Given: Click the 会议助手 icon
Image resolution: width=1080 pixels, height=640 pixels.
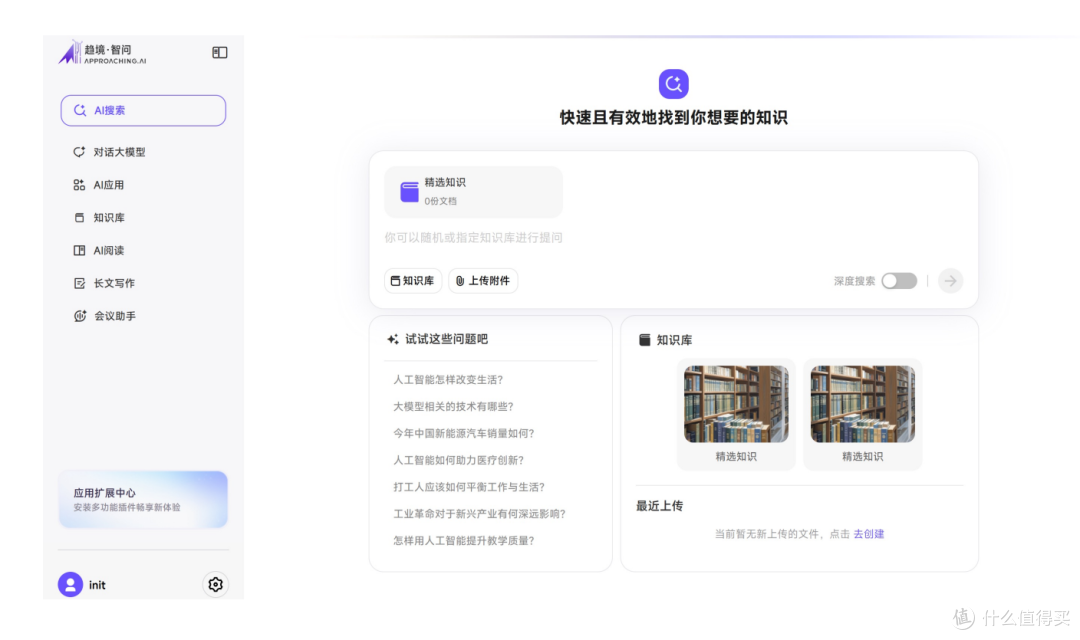Looking at the screenshot, I should click(80, 316).
